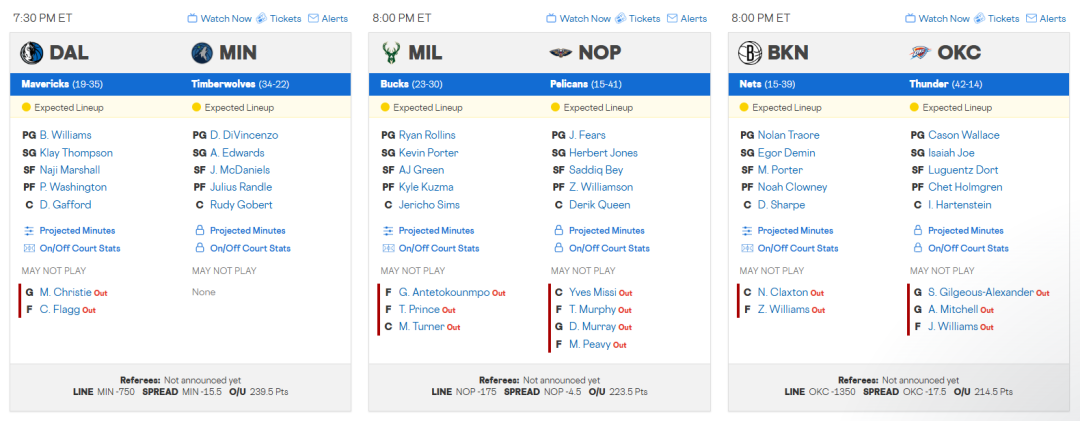Screen dimensions: 1080x421
Task: Click the Oklahoma City Thunder logo
Action: click(x=920, y=53)
